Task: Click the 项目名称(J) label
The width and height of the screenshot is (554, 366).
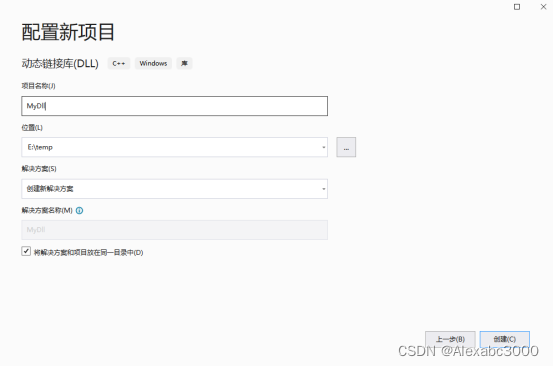Action: (x=39, y=86)
